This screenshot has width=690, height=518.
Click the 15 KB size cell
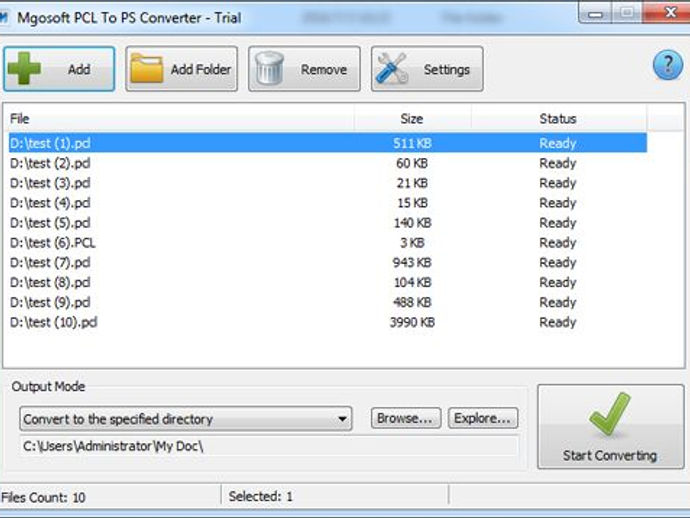pos(412,203)
